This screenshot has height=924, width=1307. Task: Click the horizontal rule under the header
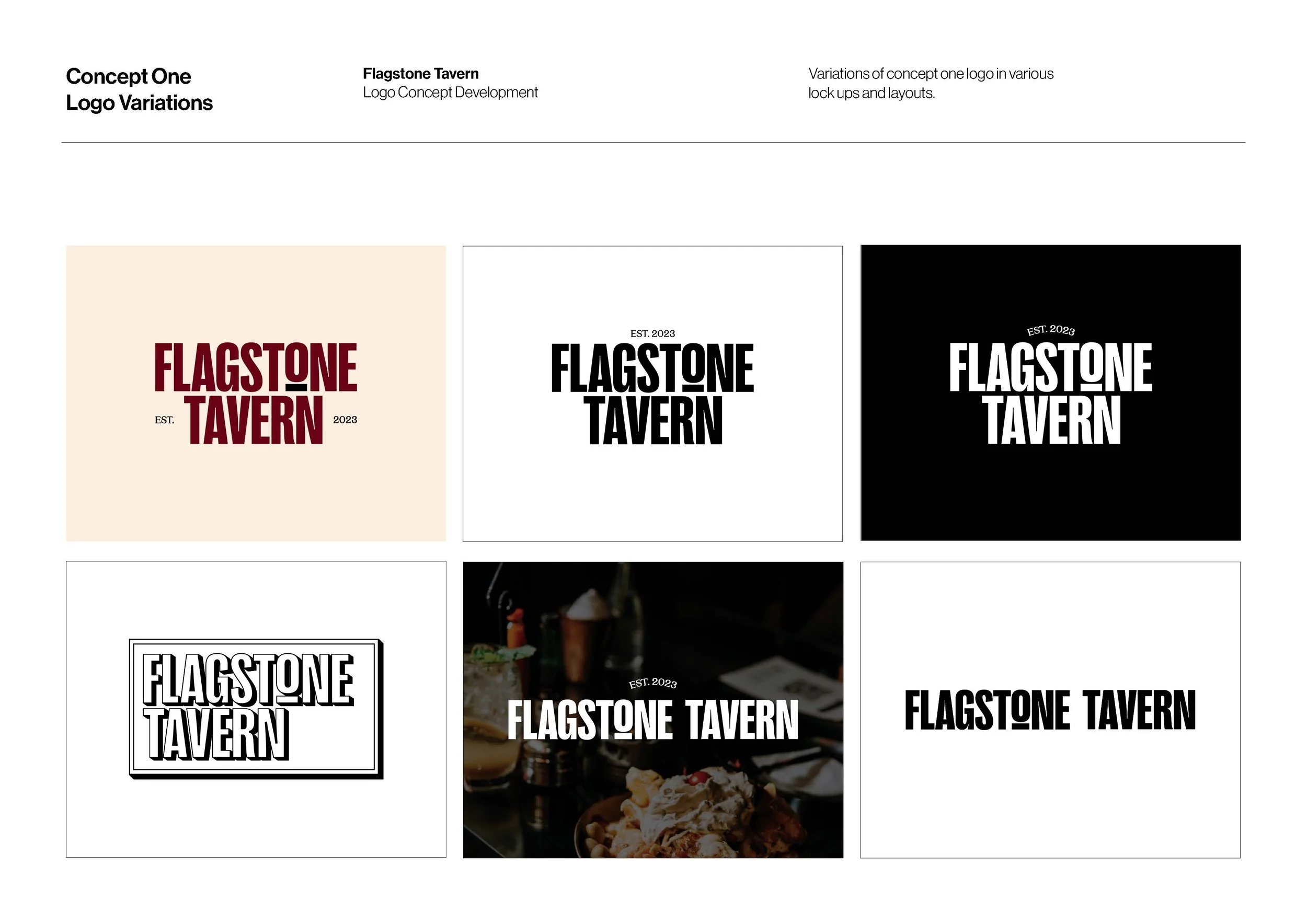tap(653, 142)
